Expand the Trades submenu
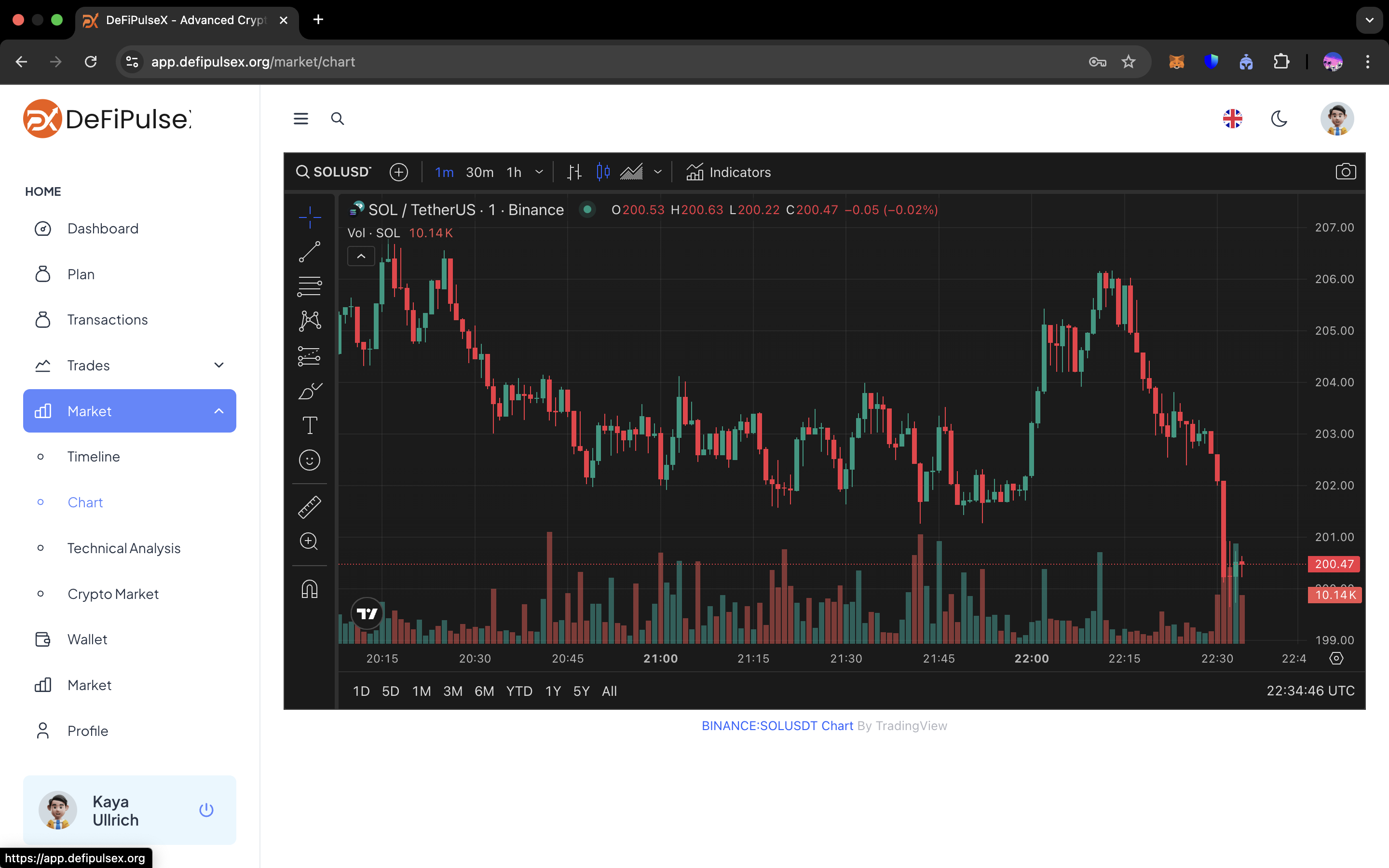Image resolution: width=1389 pixels, height=868 pixels. [x=218, y=365]
